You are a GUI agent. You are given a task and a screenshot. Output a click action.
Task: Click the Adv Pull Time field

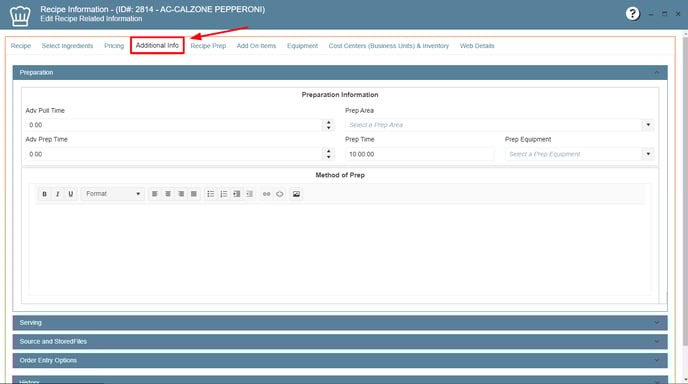pos(174,125)
